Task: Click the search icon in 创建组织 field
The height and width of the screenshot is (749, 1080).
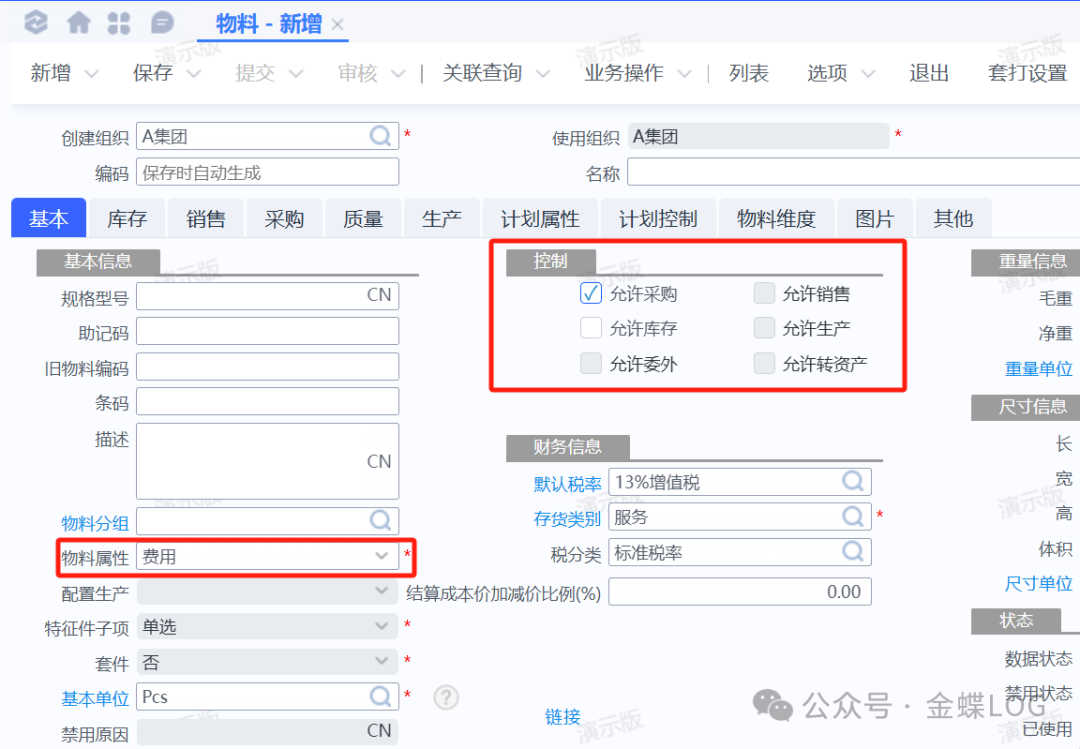Action: pos(381,136)
